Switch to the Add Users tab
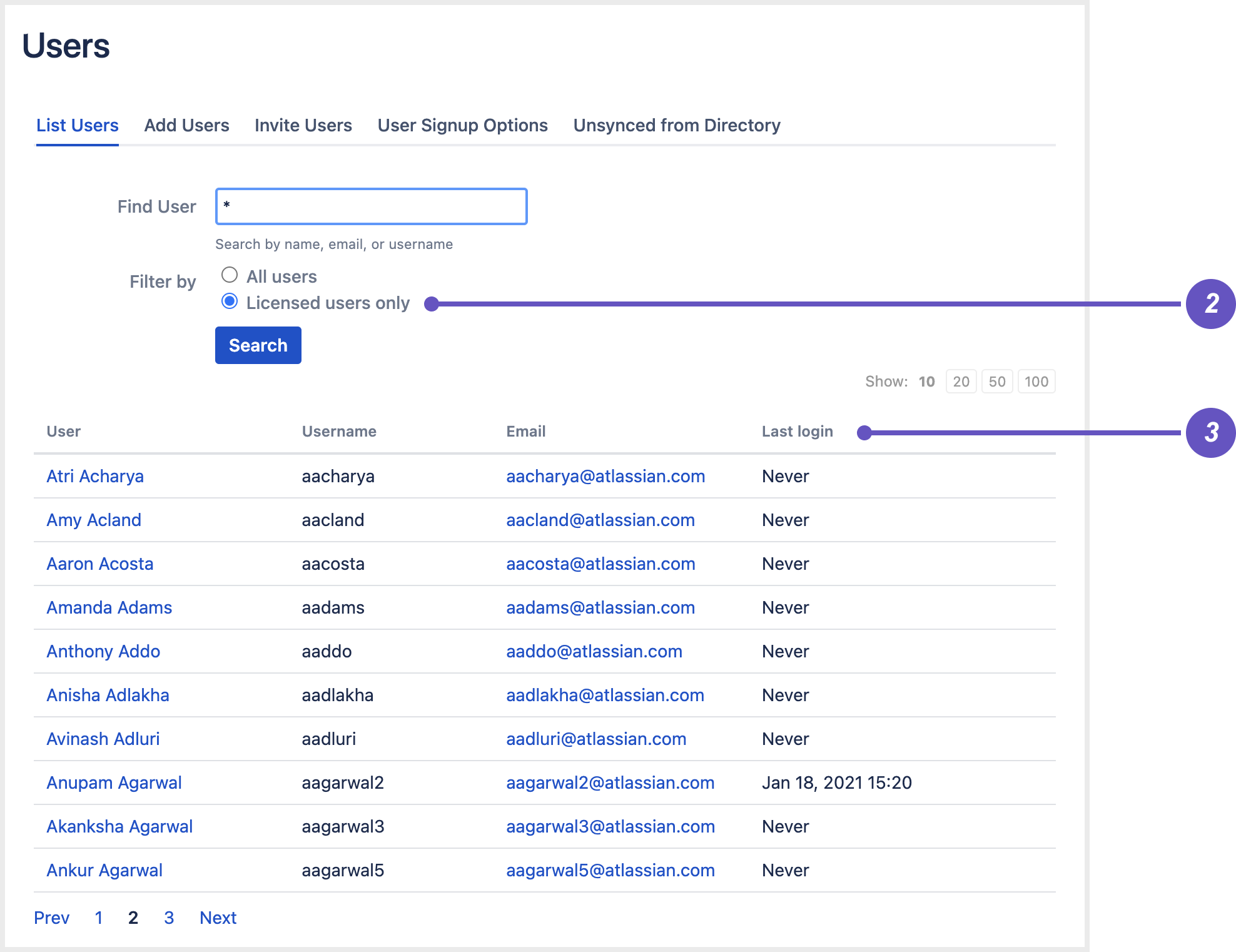This screenshot has height=952, width=1236. click(186, 125)
